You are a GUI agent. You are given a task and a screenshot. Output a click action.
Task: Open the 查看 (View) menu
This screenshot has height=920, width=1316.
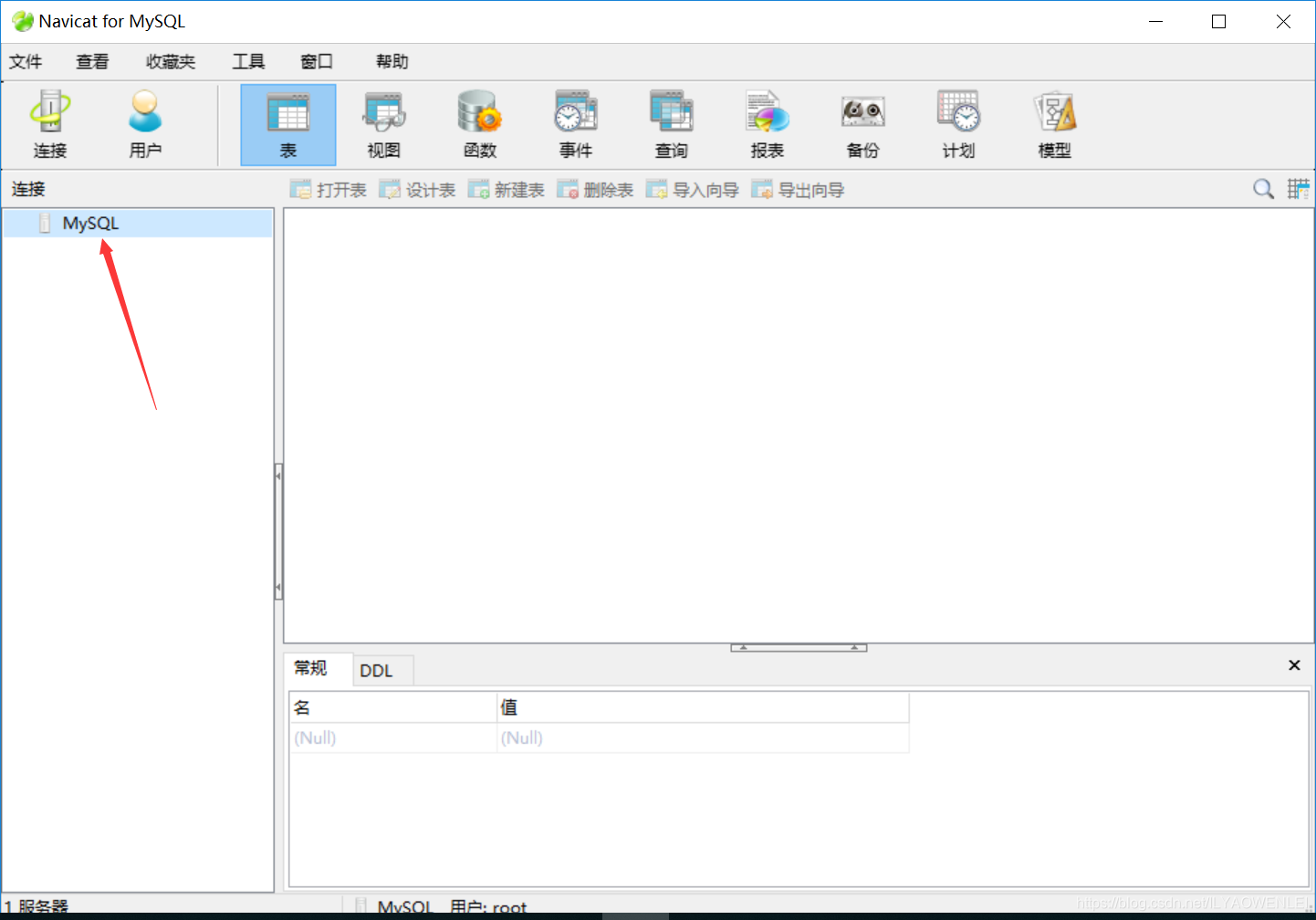(92, 61)
